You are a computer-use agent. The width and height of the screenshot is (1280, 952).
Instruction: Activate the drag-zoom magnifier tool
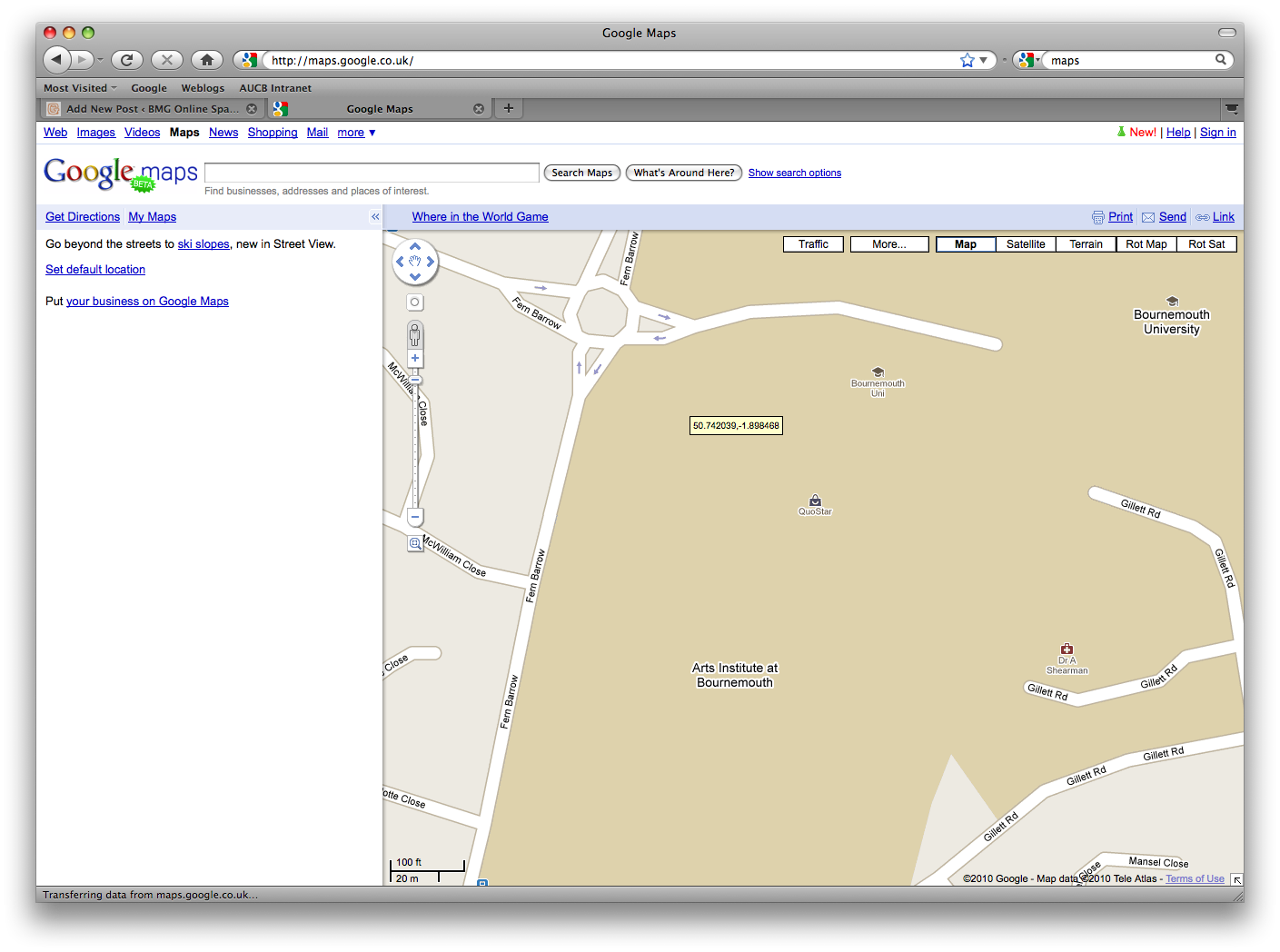(415, 543)
